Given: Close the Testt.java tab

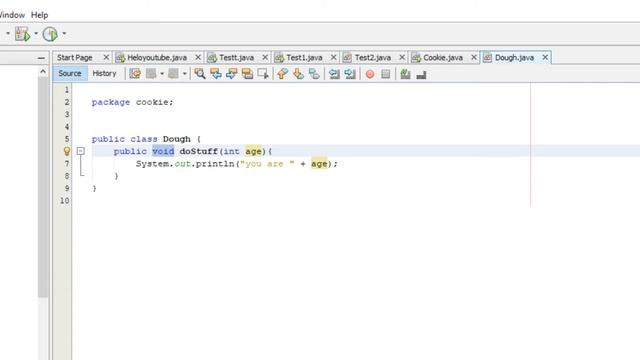Looking at the screenshot, I should [x=265, y=58].
